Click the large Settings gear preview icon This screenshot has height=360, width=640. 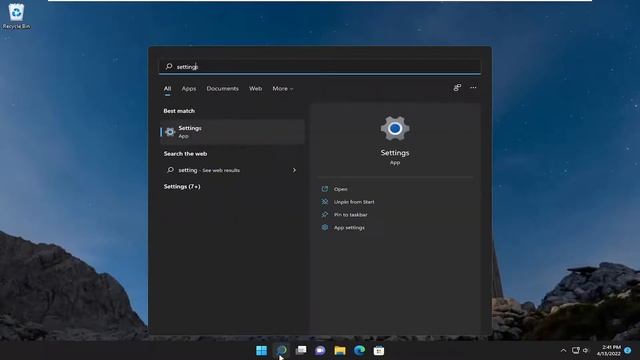395,129
